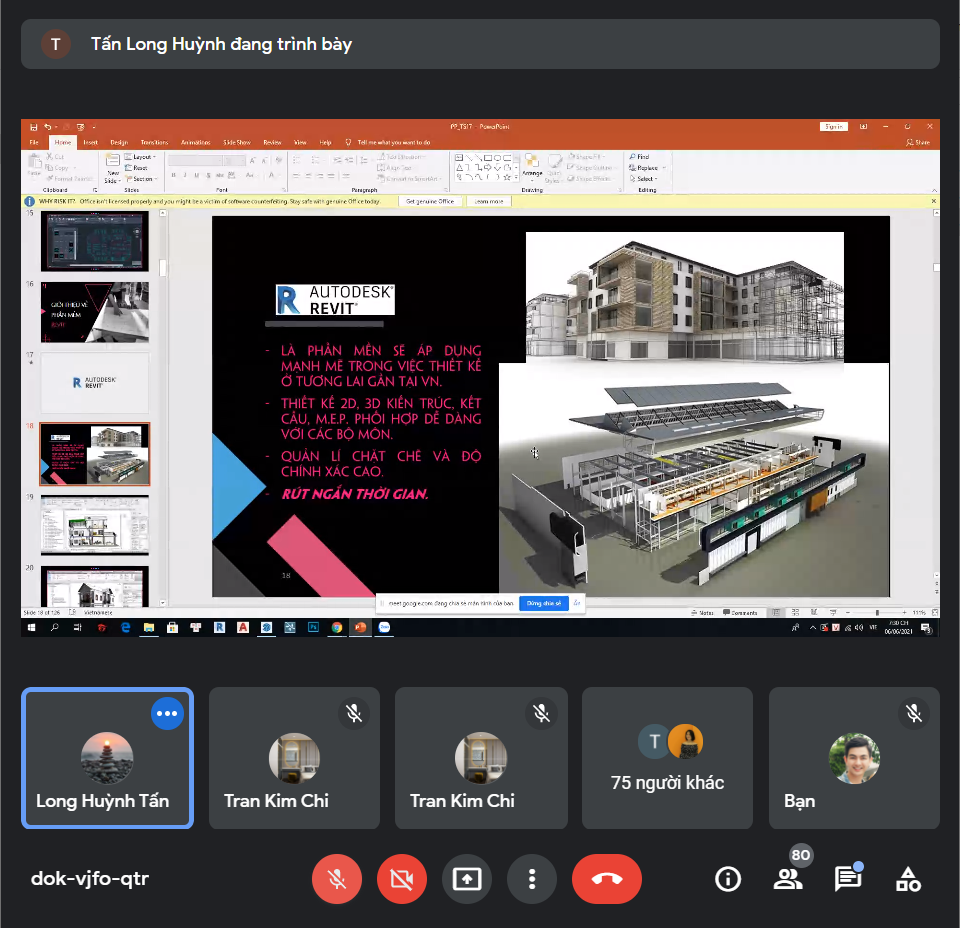Click the Get genuine Office button

coord(430,201)
